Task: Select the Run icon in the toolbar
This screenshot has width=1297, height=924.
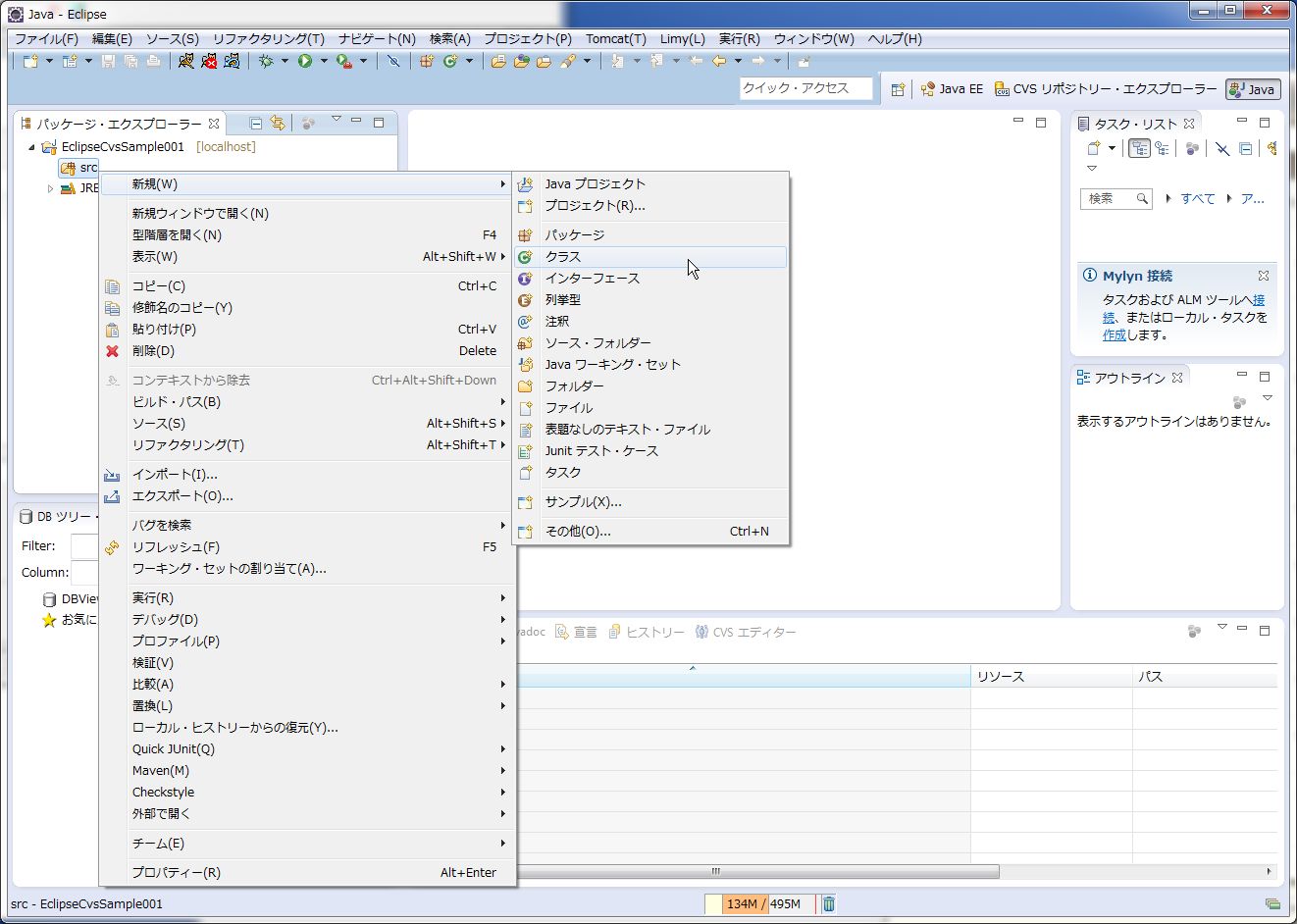Action: [305, 60]
